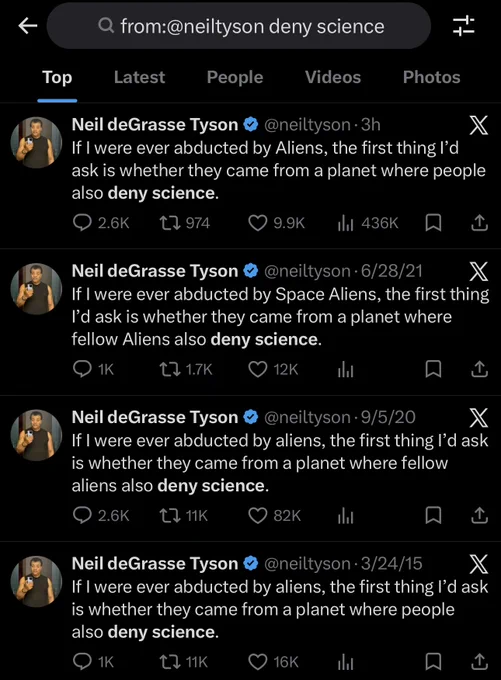Share the 9/5/20 tweet

pos(479,516)
